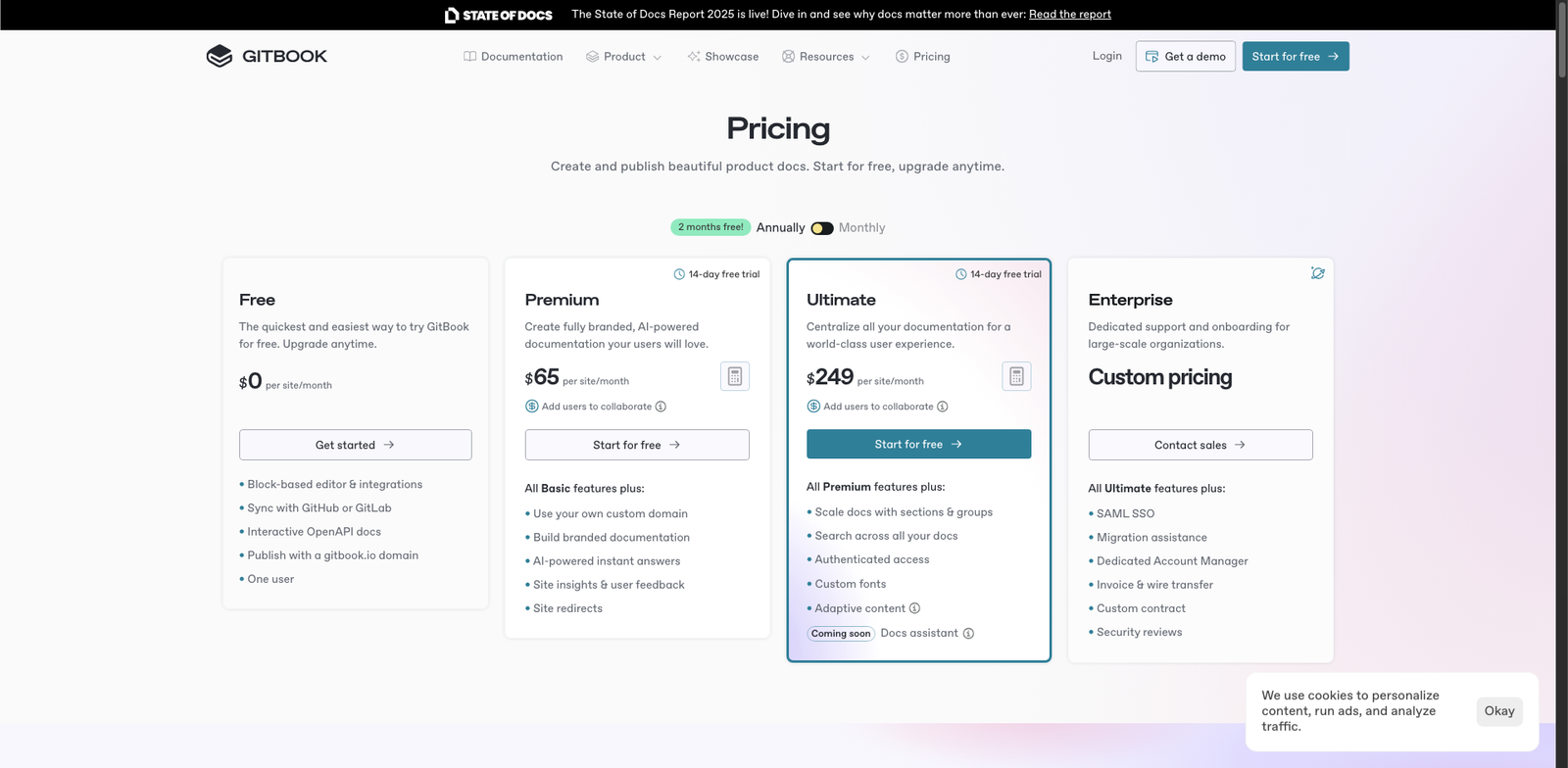The height and width of the screenshot is (768, 1568).
Task: Click the Custom pricing heading
Action: (1160, 377)
